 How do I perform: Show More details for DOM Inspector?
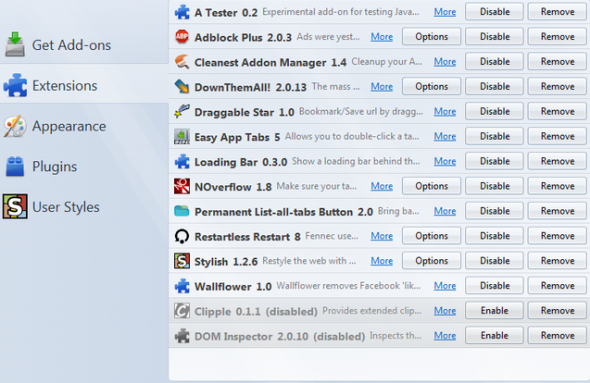point(445,336)
